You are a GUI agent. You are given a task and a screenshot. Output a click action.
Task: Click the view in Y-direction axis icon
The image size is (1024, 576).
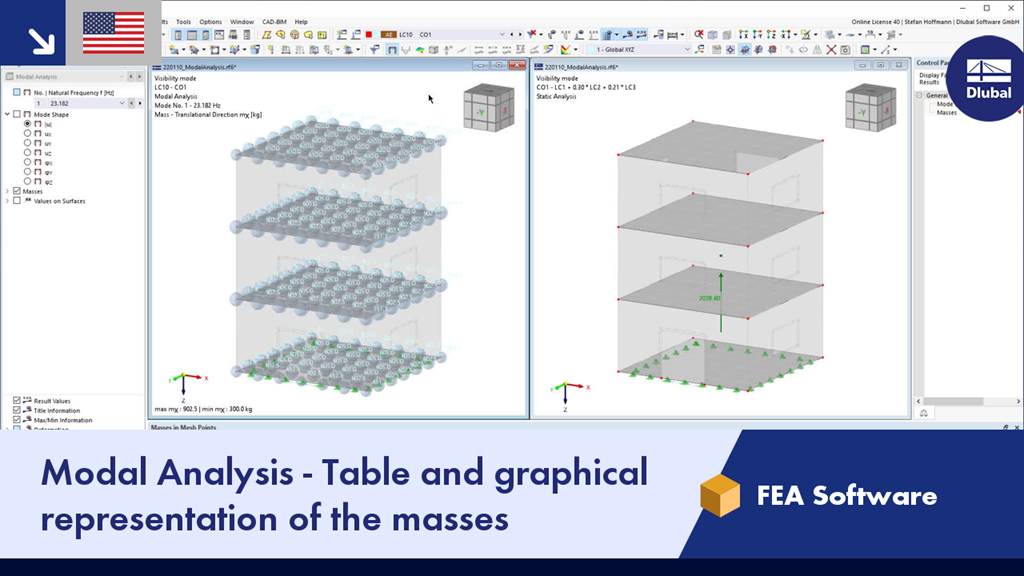point(757,35)
